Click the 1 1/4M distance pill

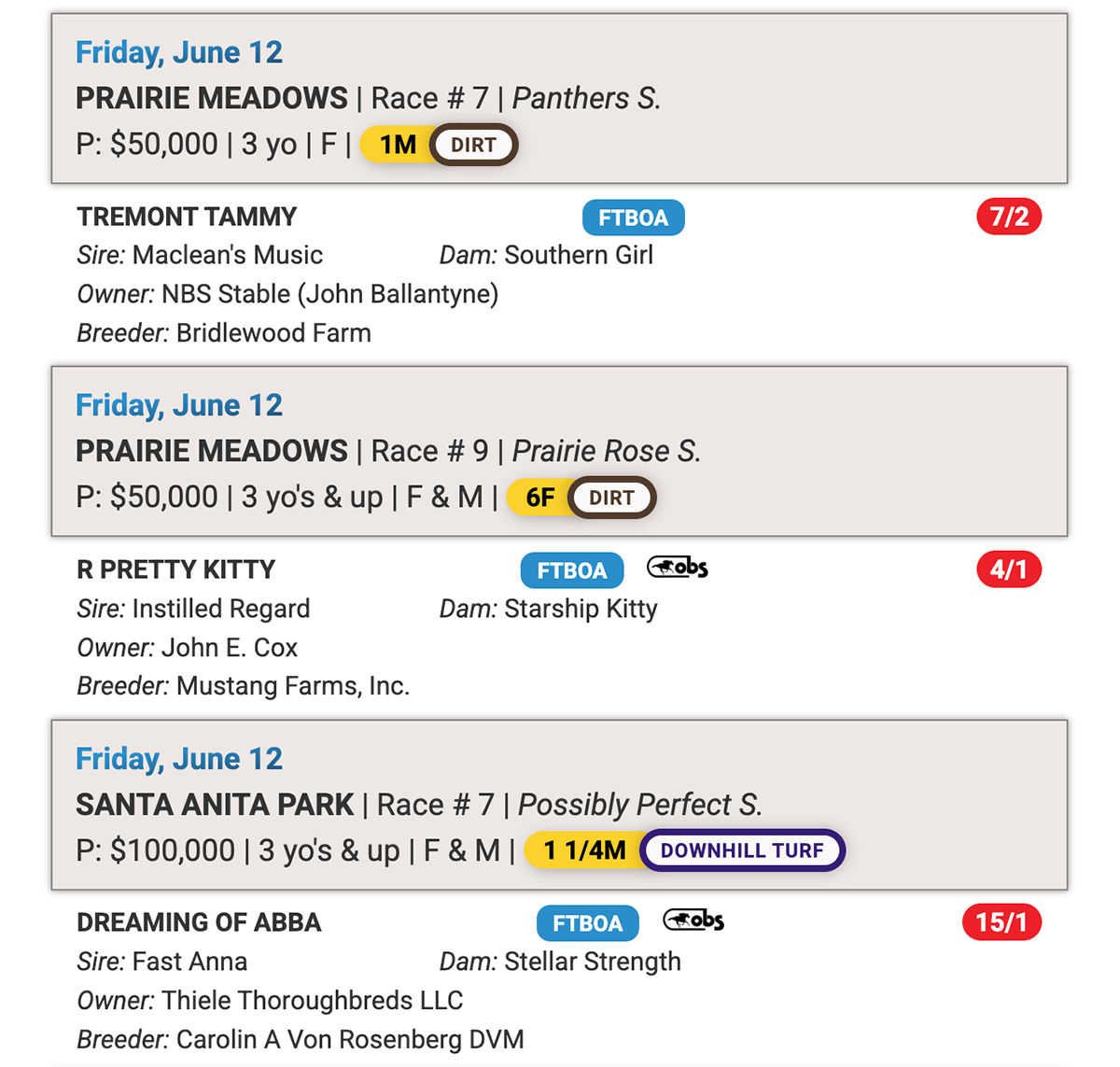pos(583,850)
